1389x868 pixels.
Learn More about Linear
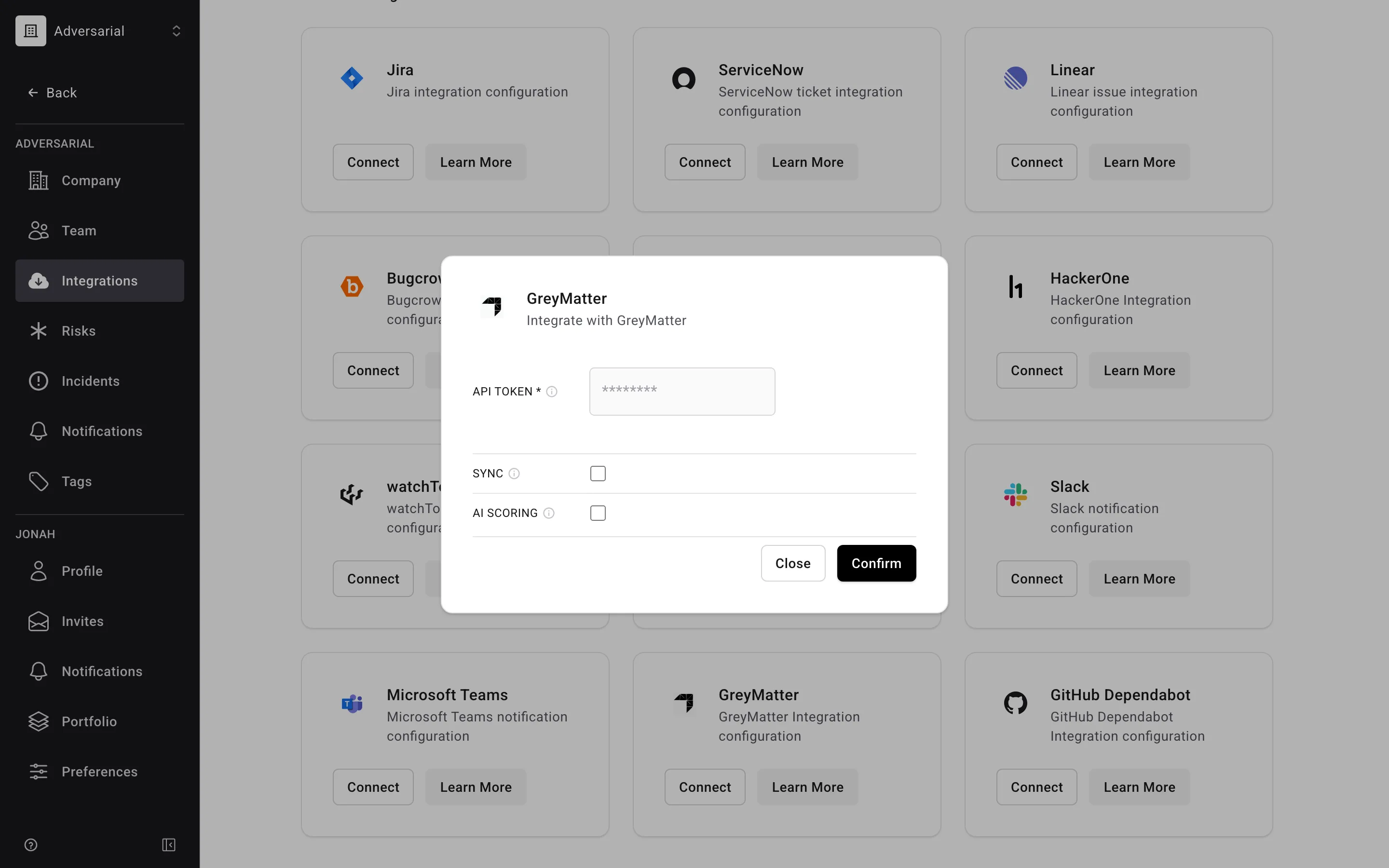tap(1139, 162)
